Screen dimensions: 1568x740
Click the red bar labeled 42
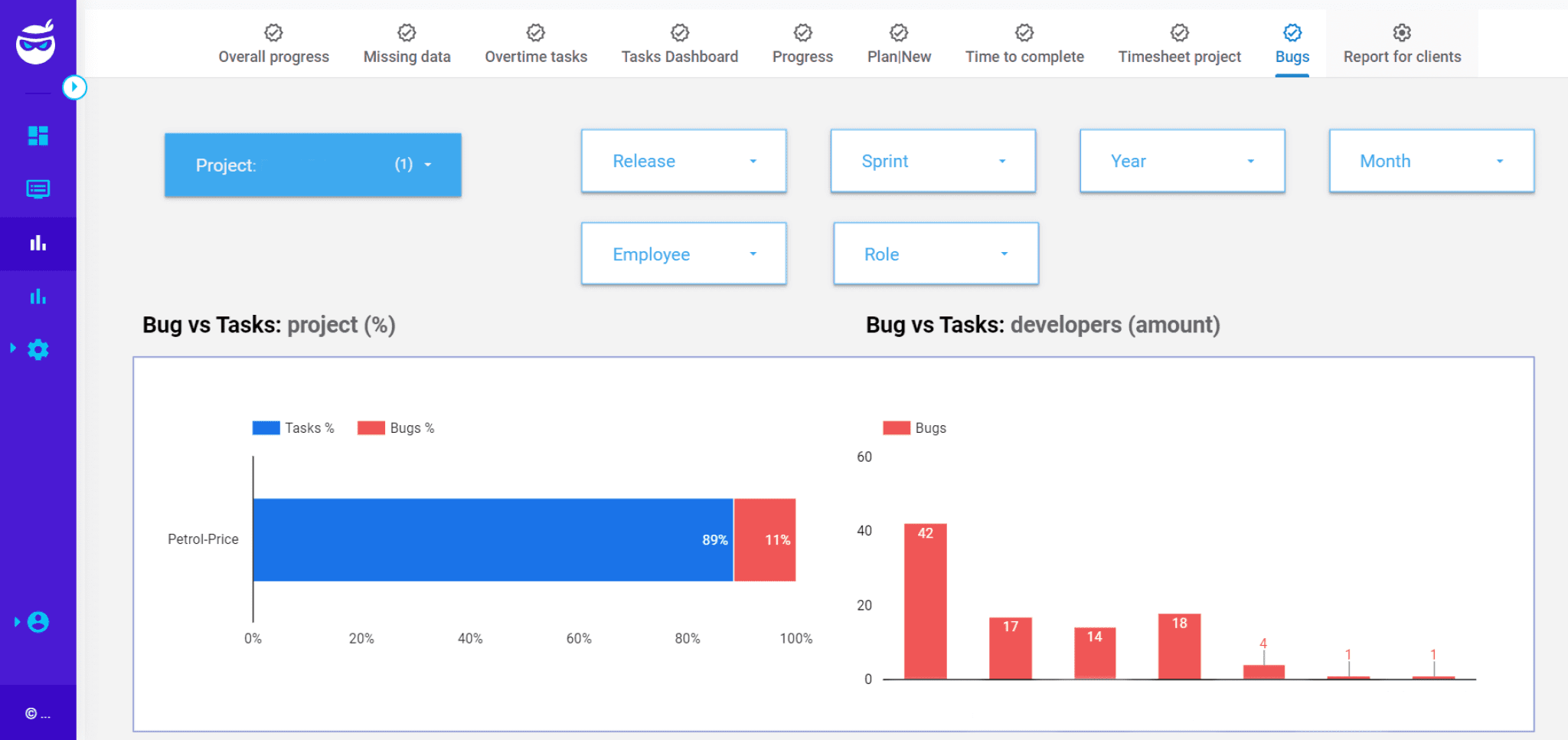tap(925, 601)
